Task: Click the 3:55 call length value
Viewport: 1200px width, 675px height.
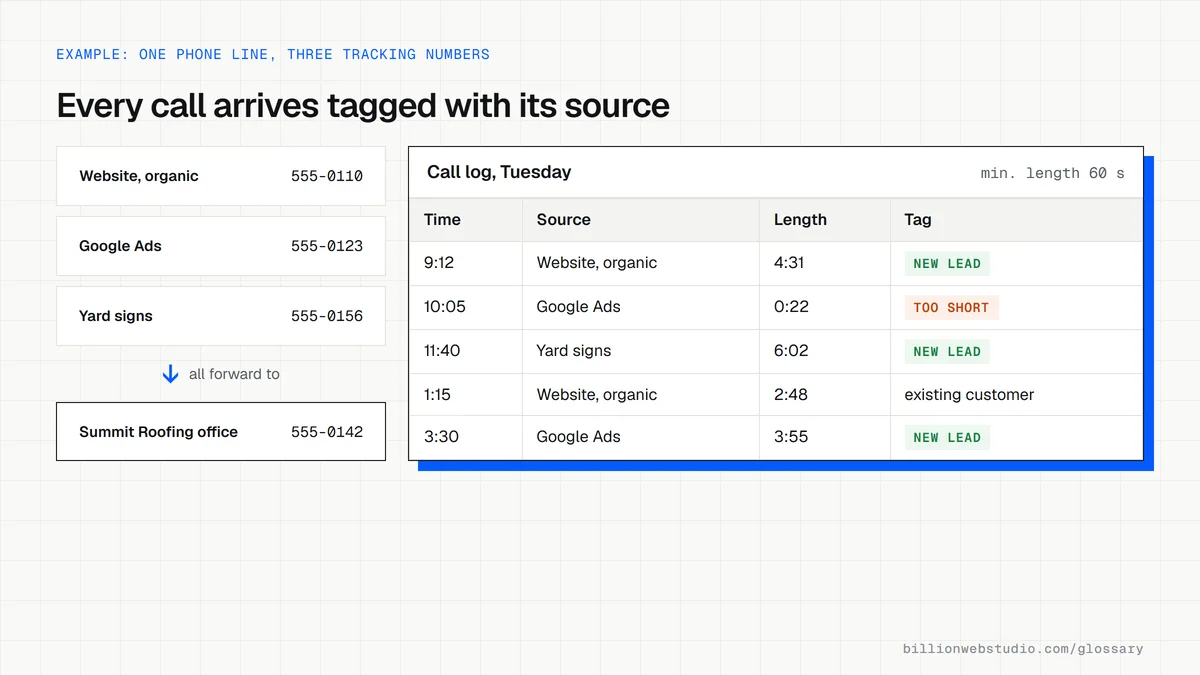Action: coord(791,437)
